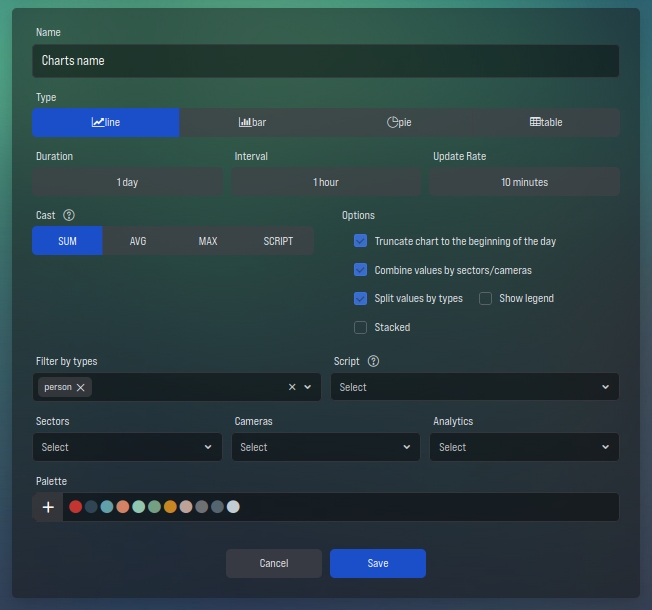The width and height of the screenshot is (652, 610).
Task: Open the Sectors dropdown
Action: (x=127, y=447)
